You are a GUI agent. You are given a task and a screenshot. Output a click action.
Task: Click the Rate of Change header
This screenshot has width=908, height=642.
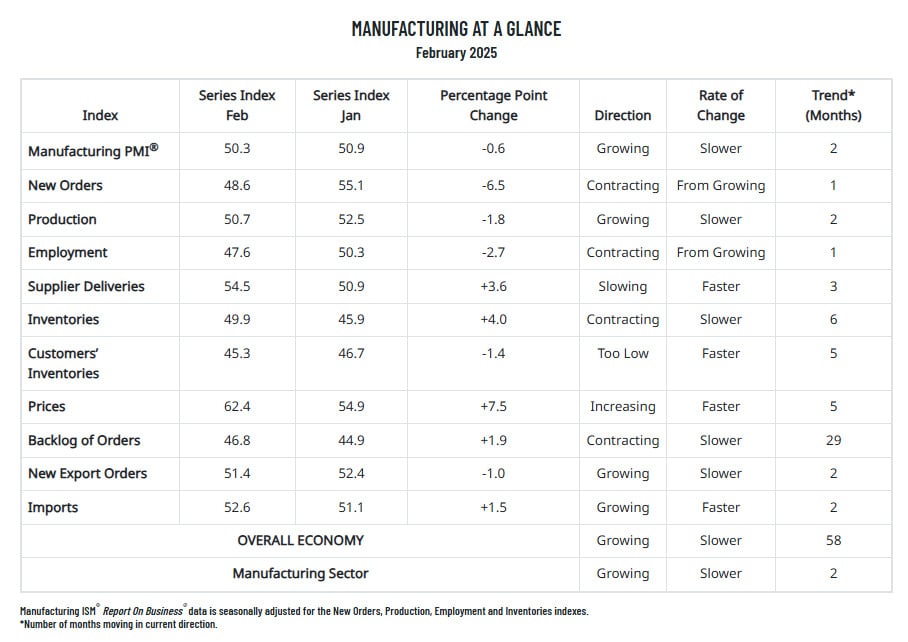[720, 105]
